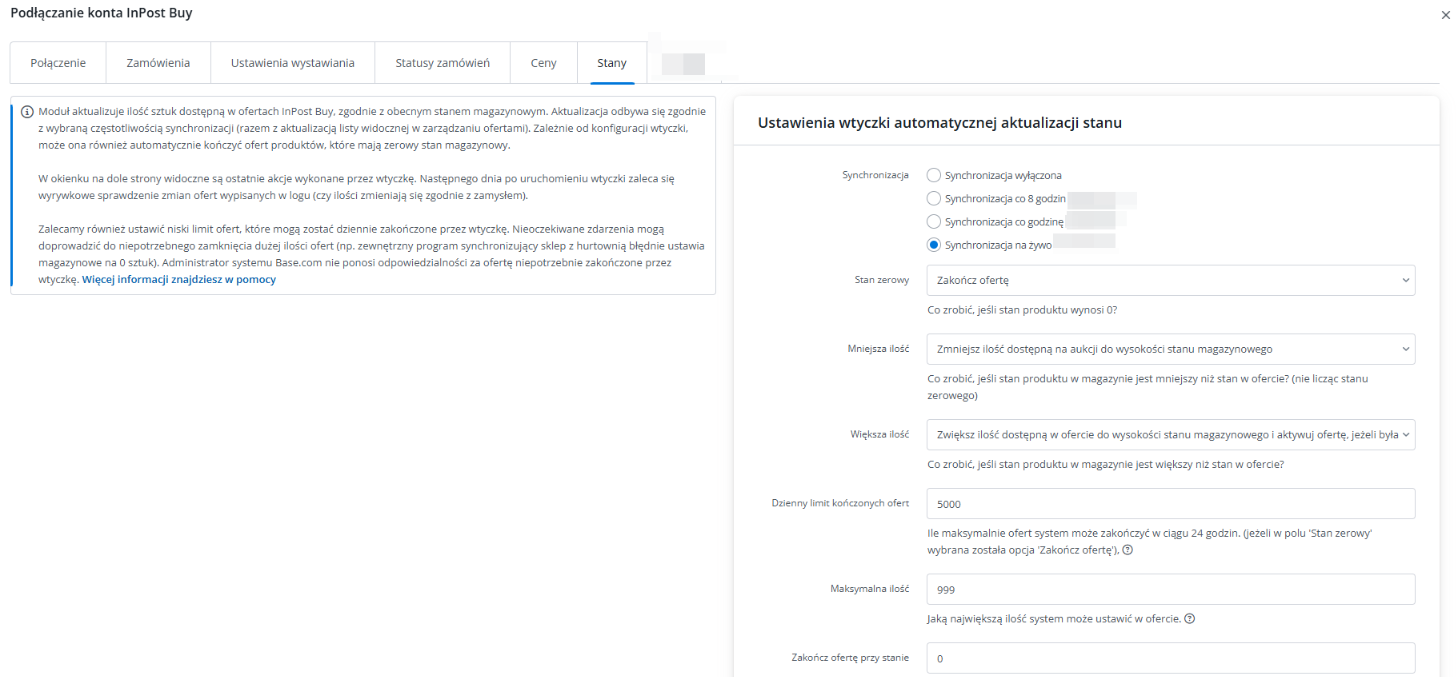Viewport: 1456px width, 677px height.
Task: Switch to the Połączenie tab
Action: (58, 63)
